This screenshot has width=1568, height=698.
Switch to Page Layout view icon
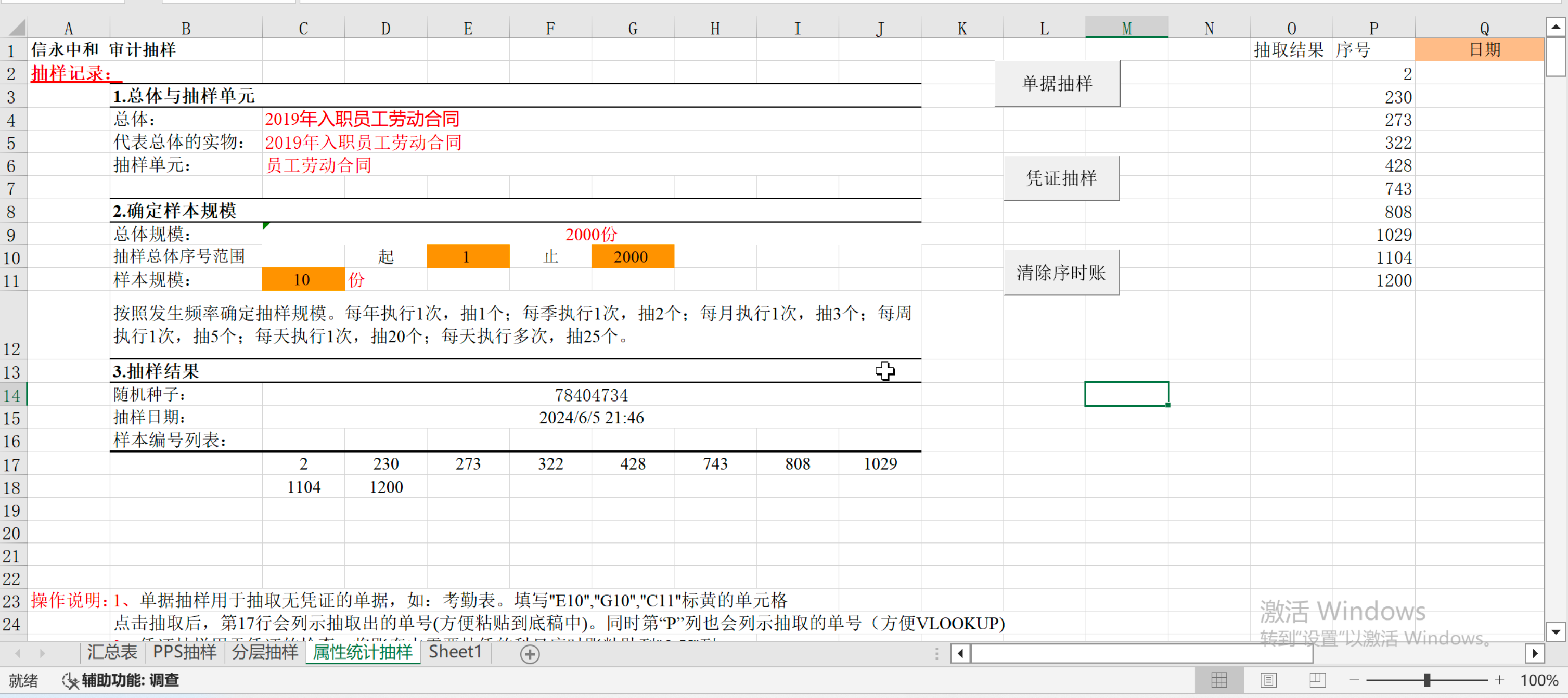click(1268, 680)
